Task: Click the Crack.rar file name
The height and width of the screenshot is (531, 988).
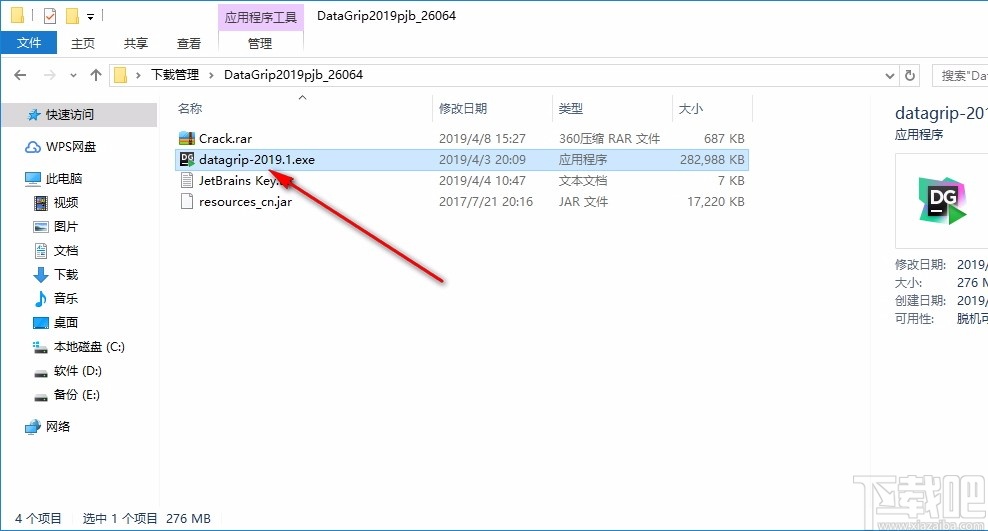Action: [x=226, y=139]
